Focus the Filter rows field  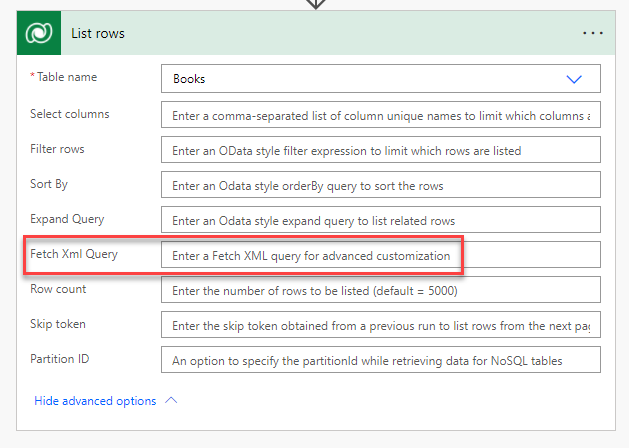click(380, 150)
